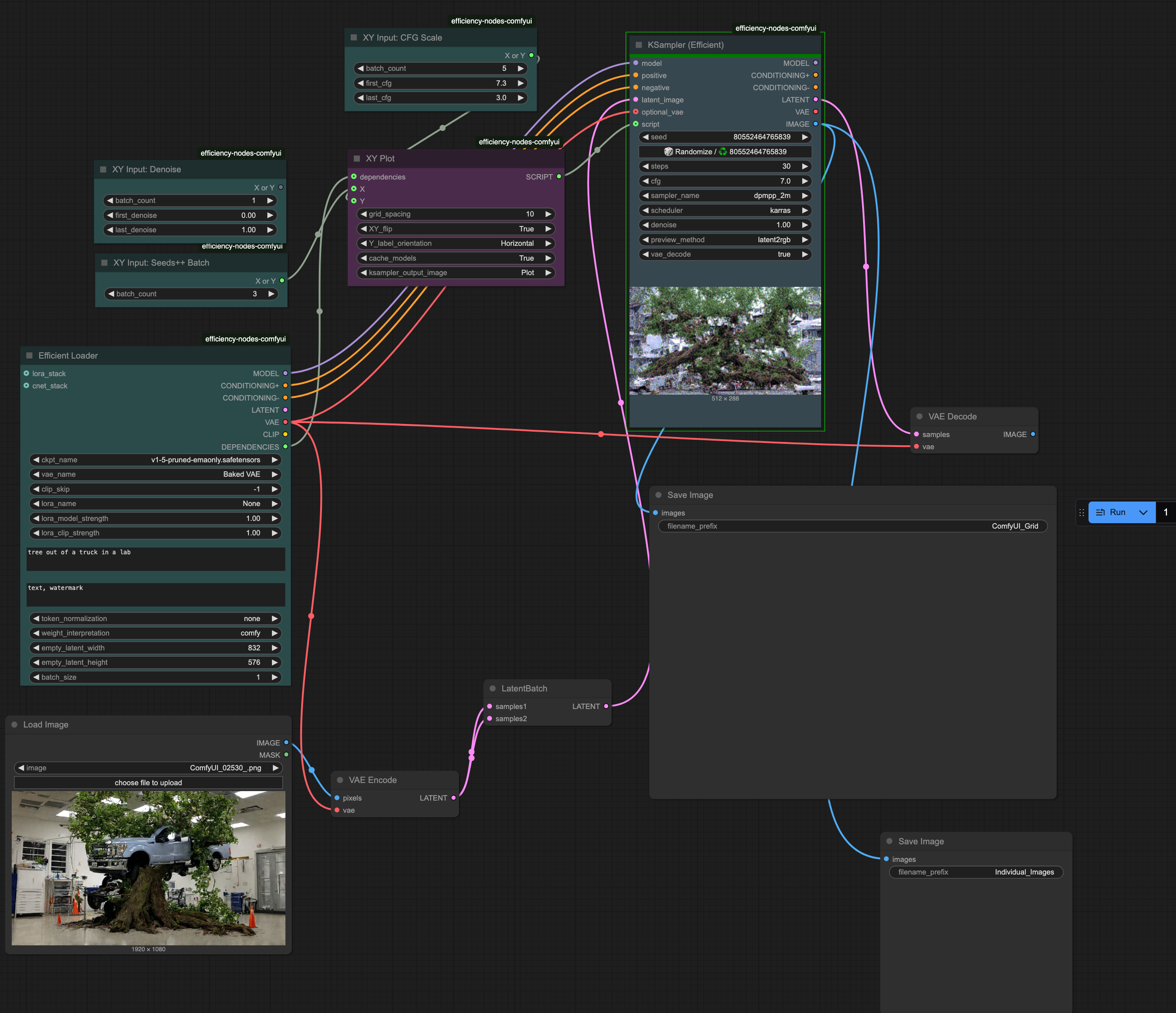
Task: Open the ckpt_name checkpoint selector
Action: (x=154, y=460)
